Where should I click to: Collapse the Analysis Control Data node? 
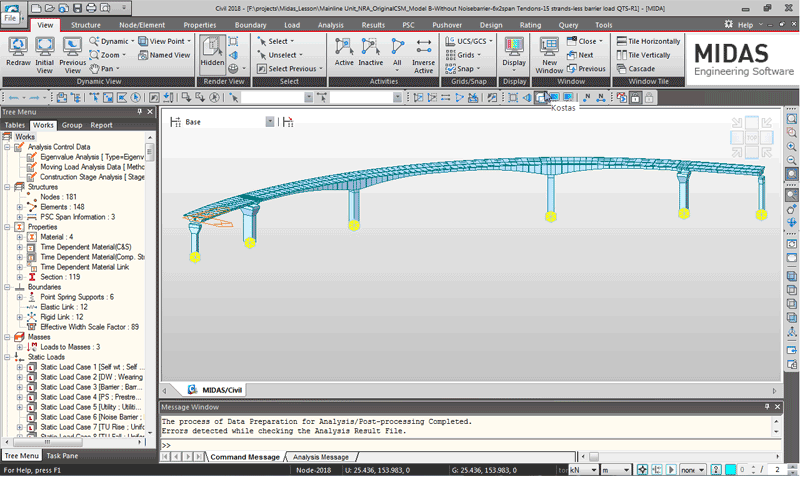click(x=7, y=147)
